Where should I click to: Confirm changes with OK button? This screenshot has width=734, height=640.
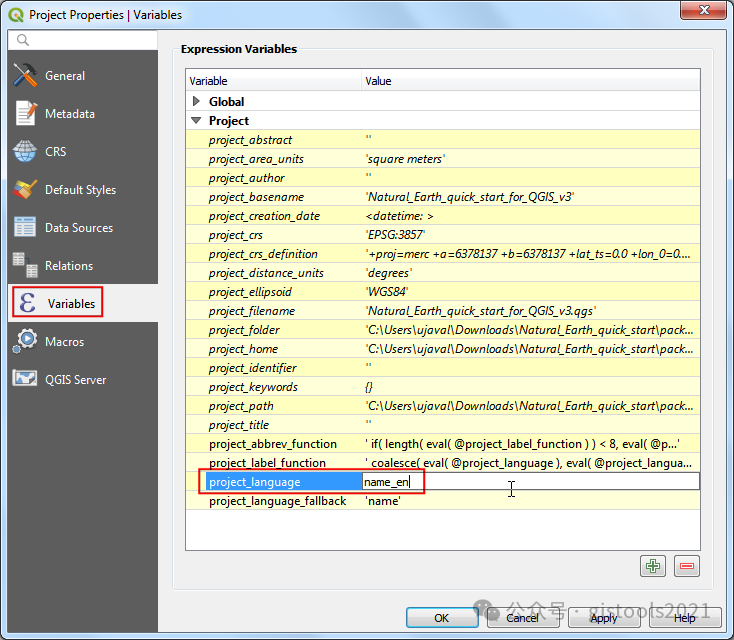[442, 618]
